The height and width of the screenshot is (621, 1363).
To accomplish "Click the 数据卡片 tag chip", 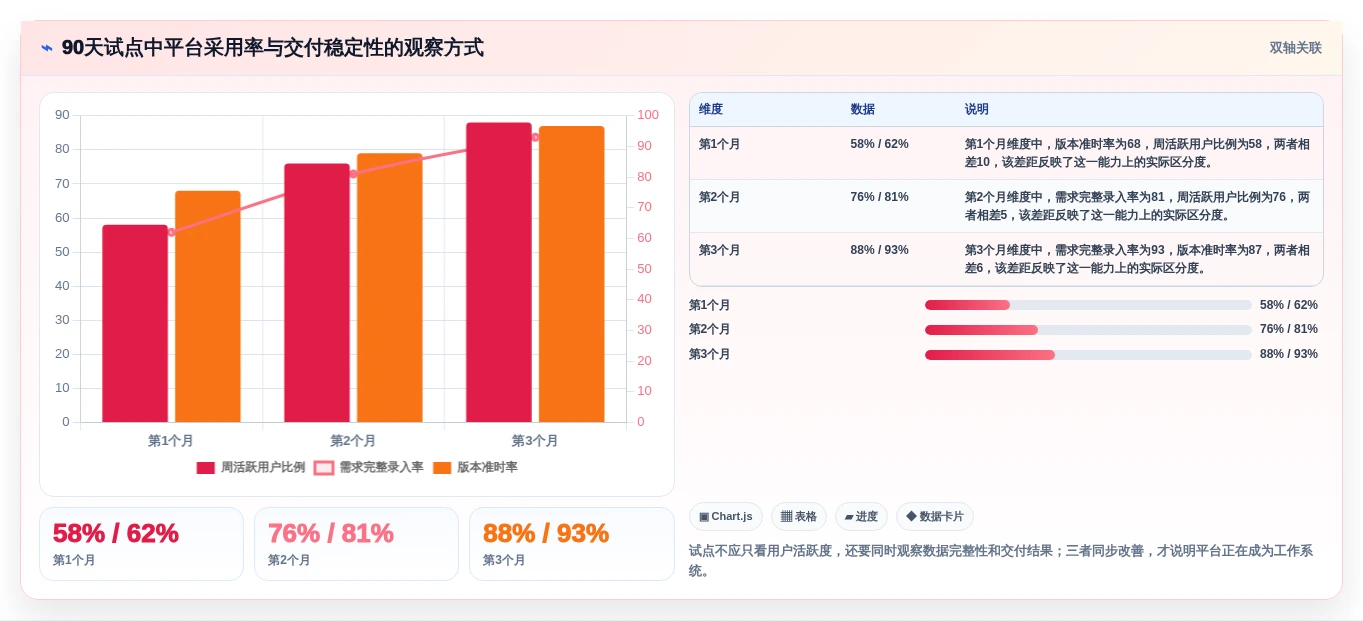I will coord(935,516).
